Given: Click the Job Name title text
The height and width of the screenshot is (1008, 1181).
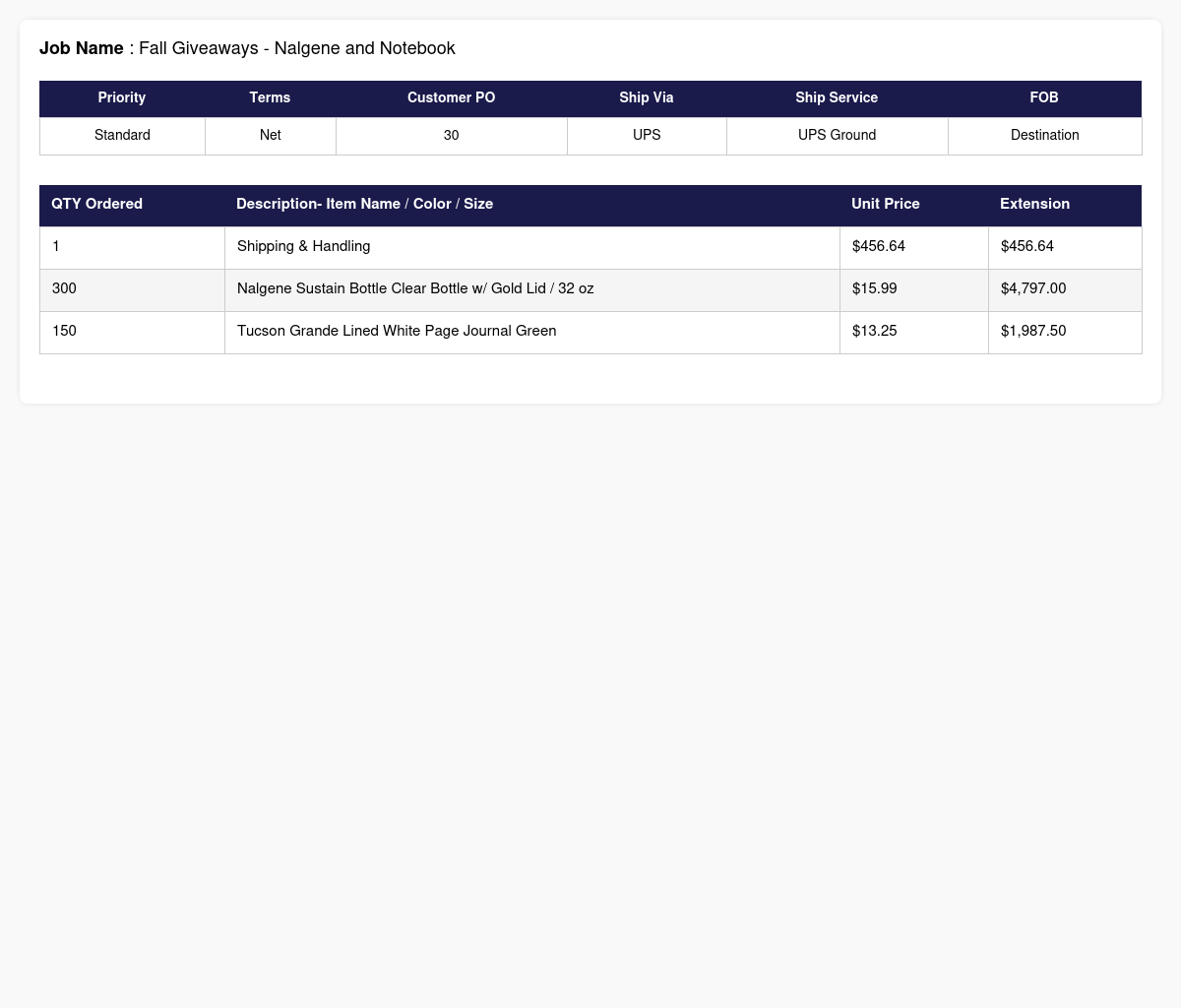Looking at the screenshot, I should 247,48.
